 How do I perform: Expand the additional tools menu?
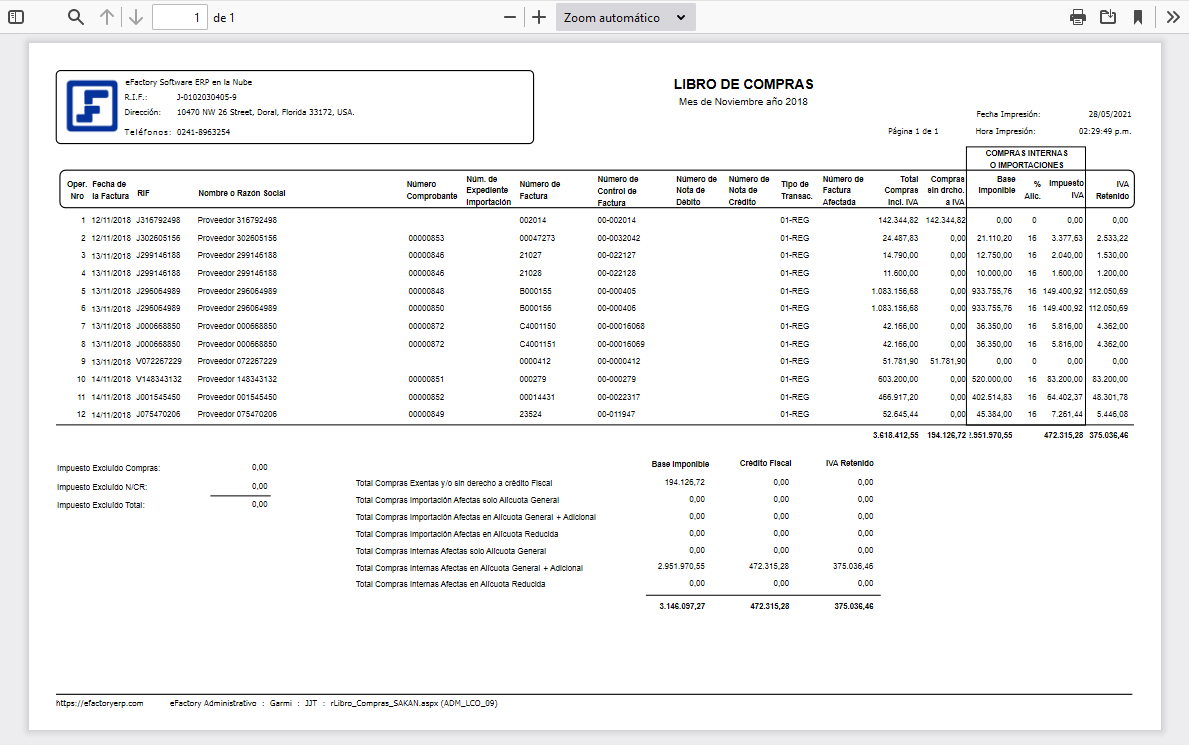click(x=1173, y=16)
